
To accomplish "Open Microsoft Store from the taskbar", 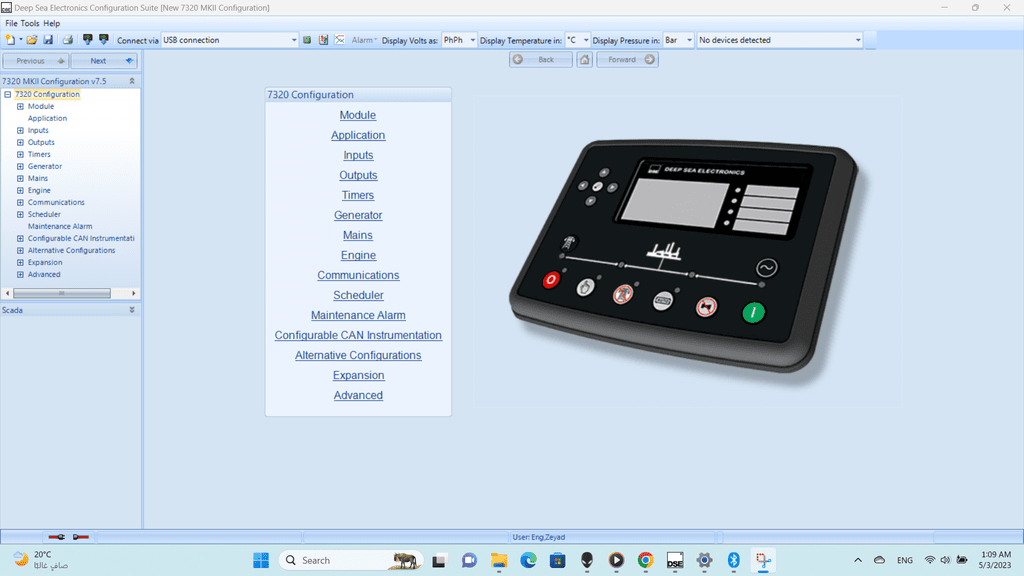I will tap(558, 560).
